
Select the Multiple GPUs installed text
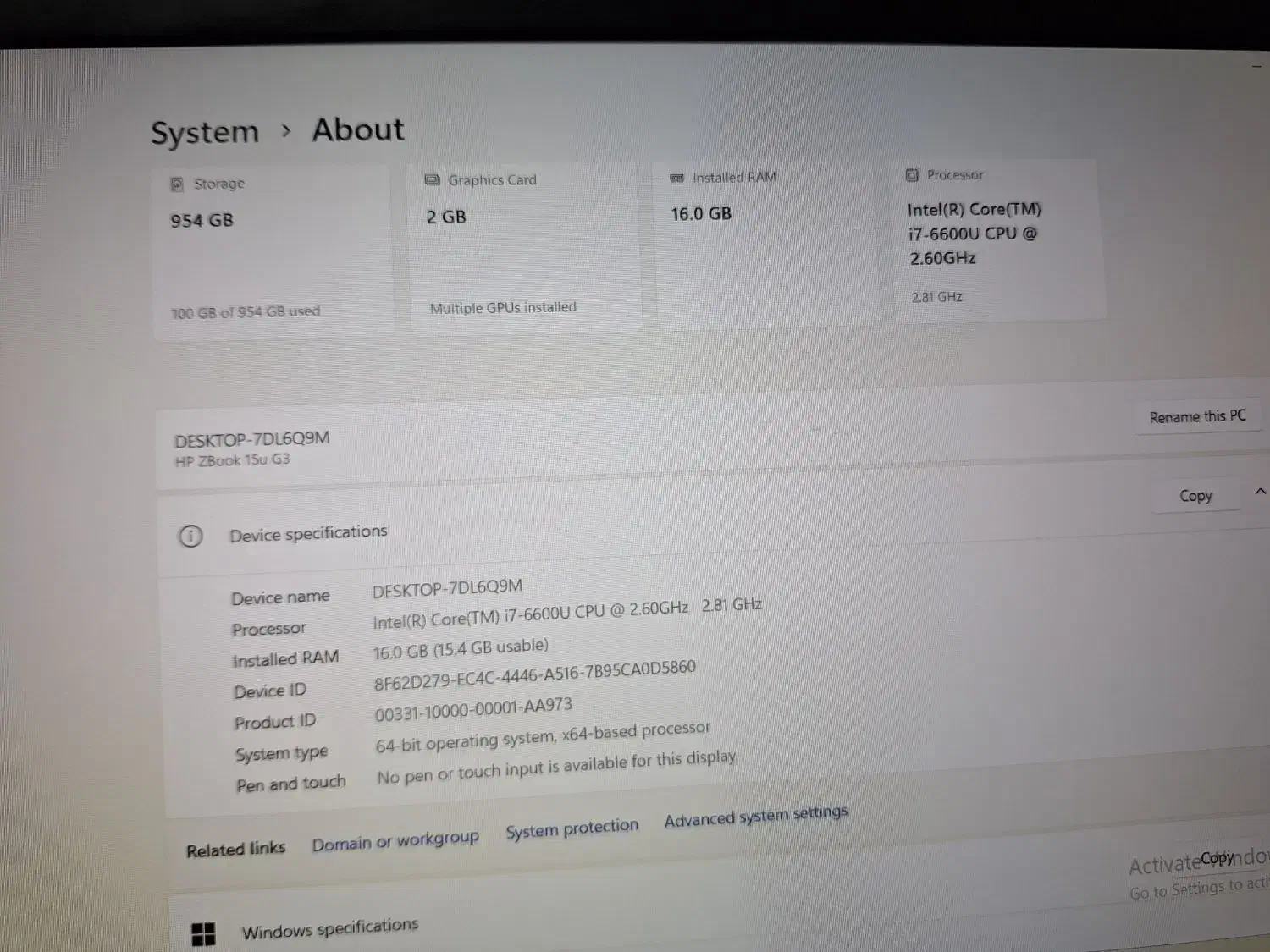(503, 308)
